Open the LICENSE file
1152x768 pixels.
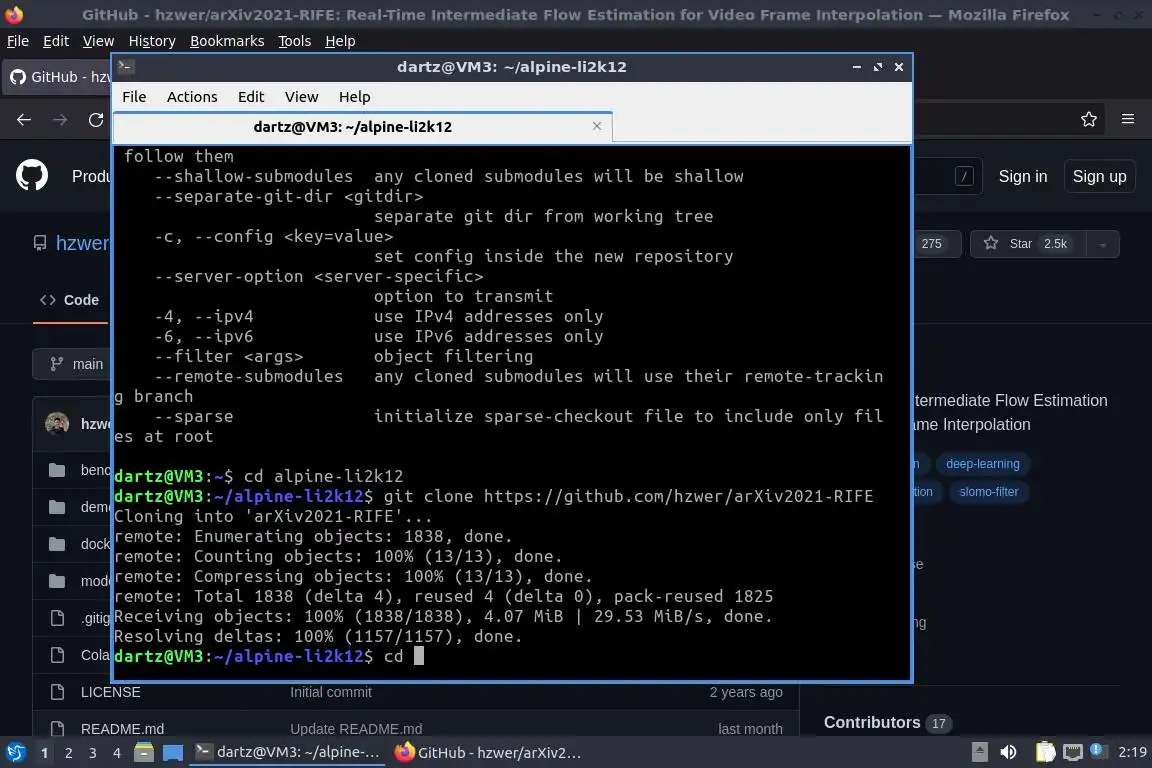pyautogui.click(x=110, y=692)
